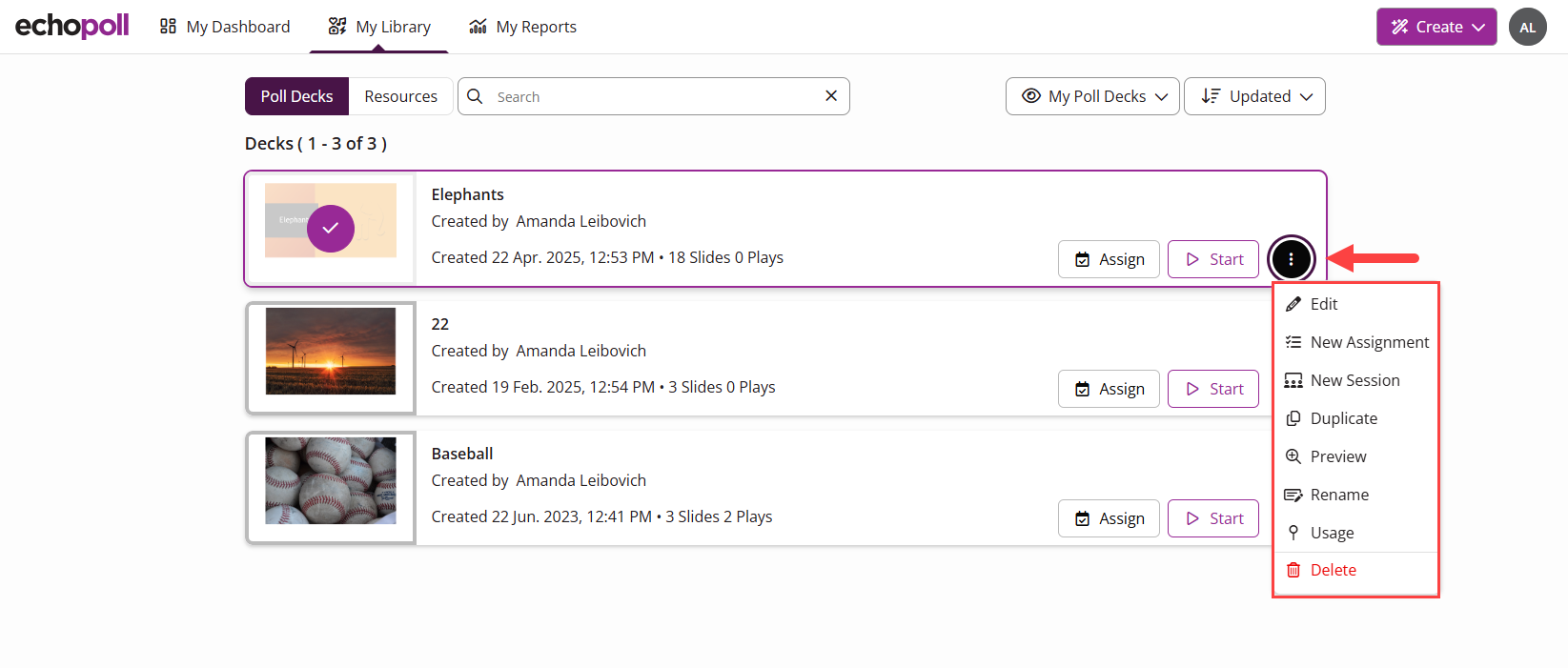Click Start on the 22 deck
The width and height of the screenshot is (1568, 668).
[x=1213, y=389]
